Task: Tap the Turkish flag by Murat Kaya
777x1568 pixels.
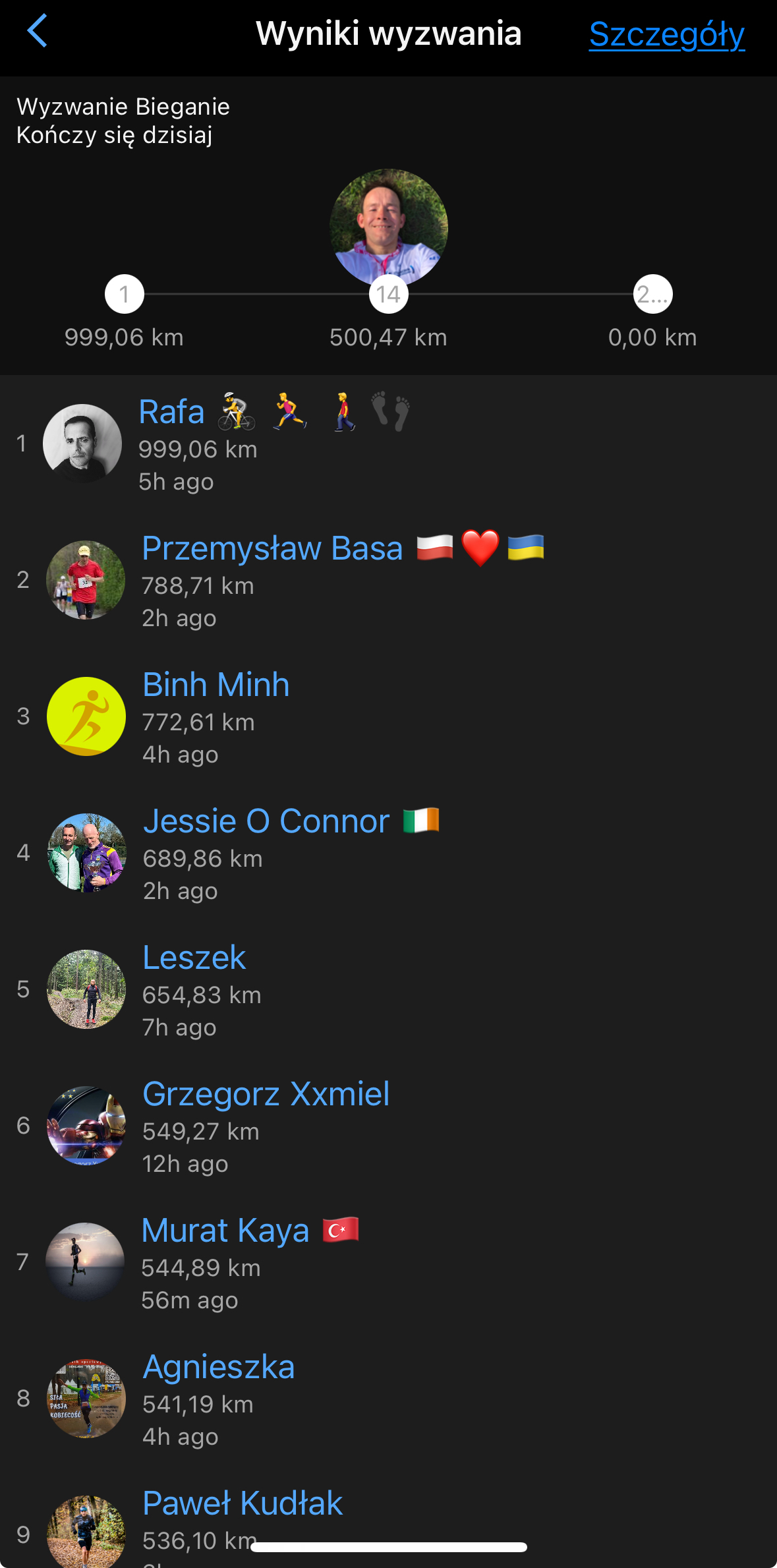Action: (x=341, y=1230)
